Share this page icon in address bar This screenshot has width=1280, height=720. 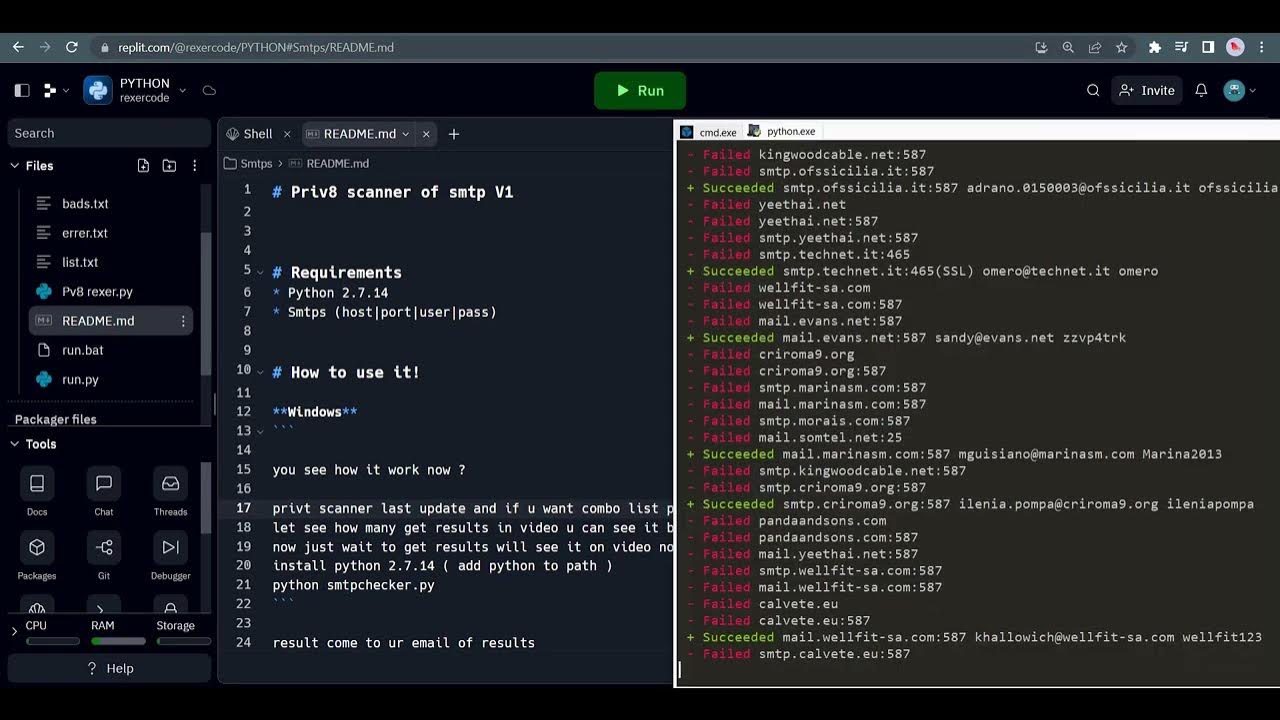[1095, 47]
